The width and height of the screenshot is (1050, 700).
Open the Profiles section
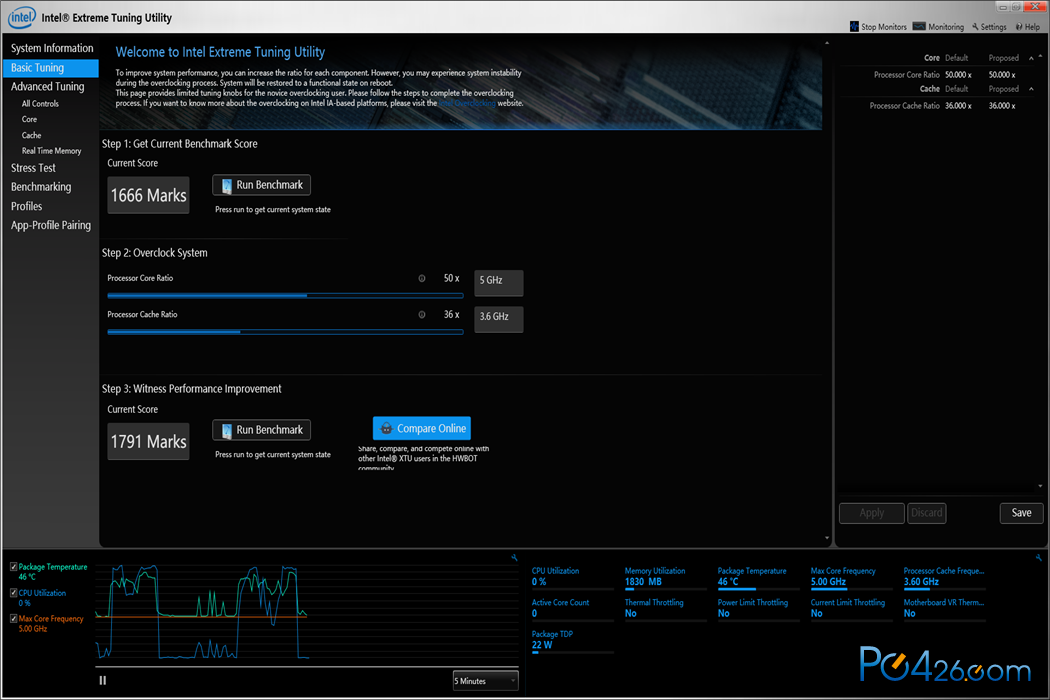click(x=26, y=206)
